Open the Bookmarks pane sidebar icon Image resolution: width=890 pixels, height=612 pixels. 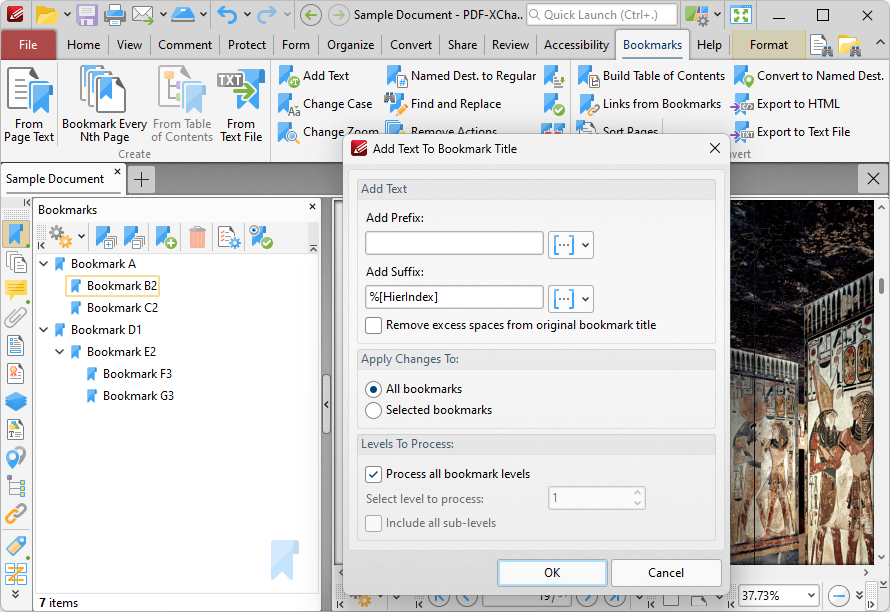pos(16,234)
